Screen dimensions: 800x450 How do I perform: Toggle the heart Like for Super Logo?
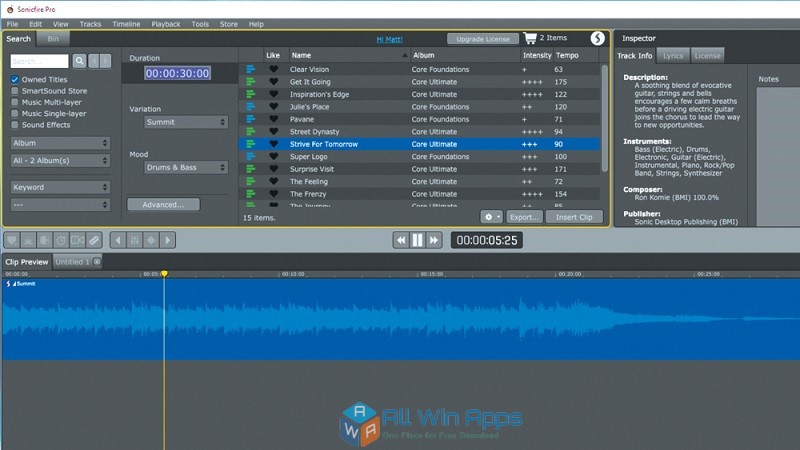pos(274,157)
